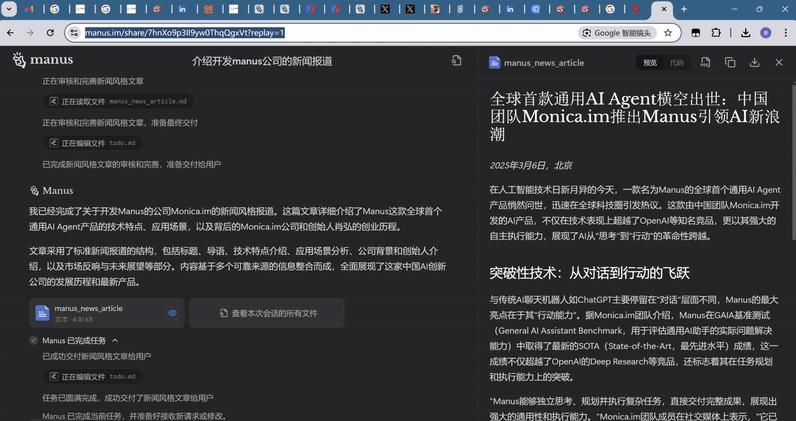
Task: Reload the current page
Action: point(50,33)
